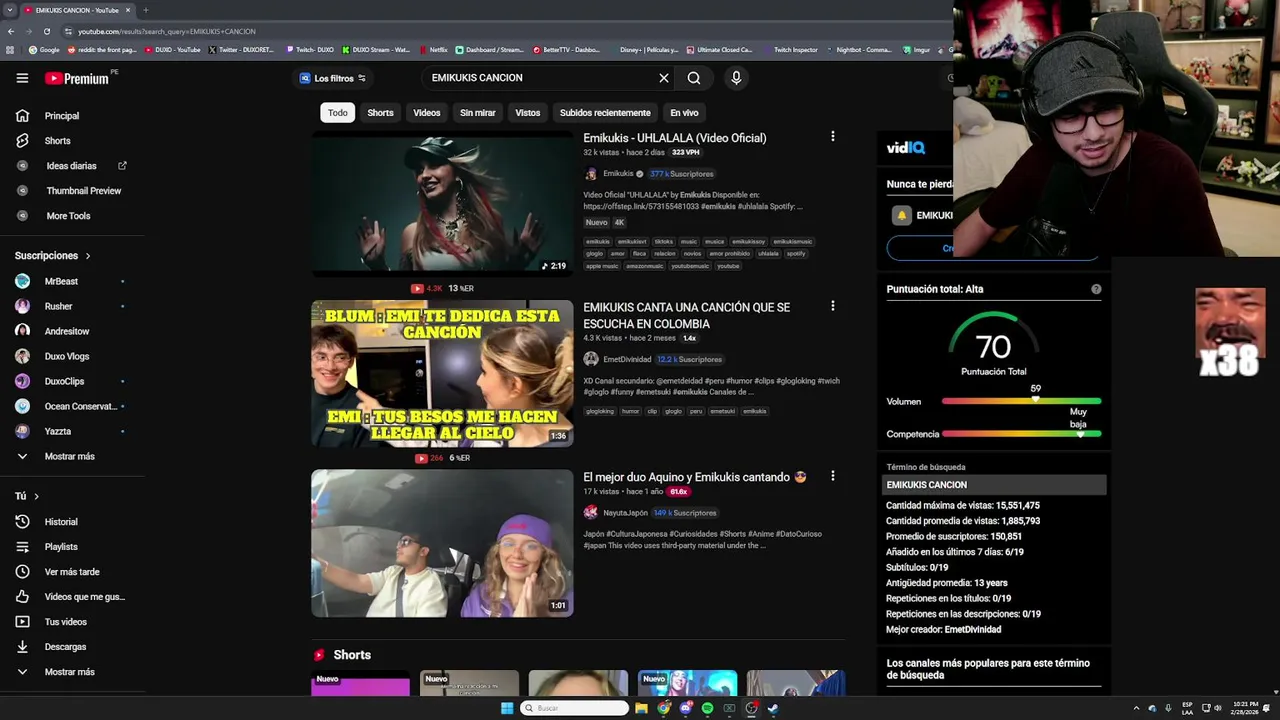Open the Principal home icon in sidebar
The height and width of the screenshot is (720, 1280).
coord(22,116)
